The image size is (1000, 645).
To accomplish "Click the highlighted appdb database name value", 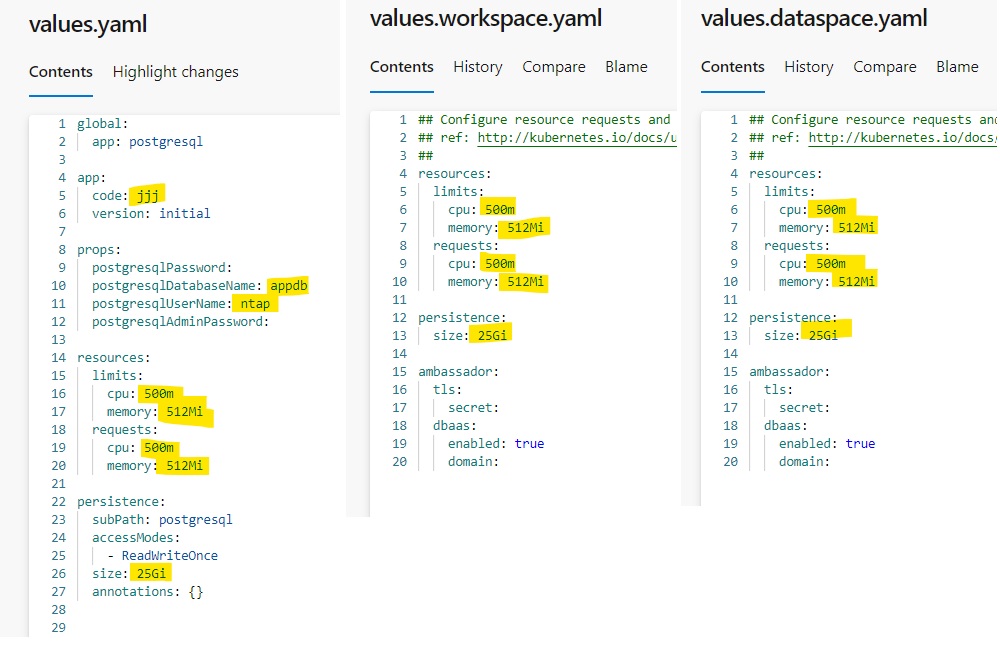I will point(289,285).
